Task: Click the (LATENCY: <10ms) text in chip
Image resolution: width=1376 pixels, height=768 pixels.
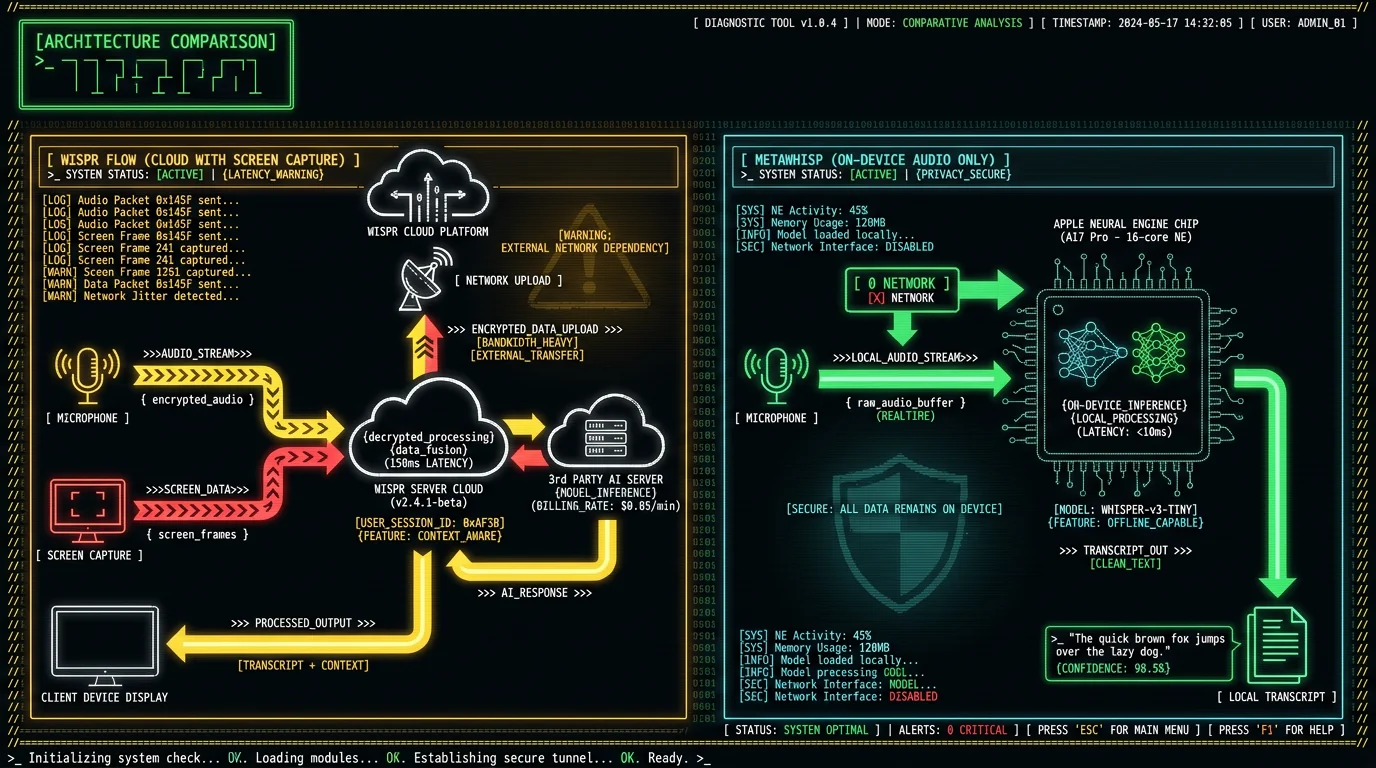Action: tap(1124, 431)
